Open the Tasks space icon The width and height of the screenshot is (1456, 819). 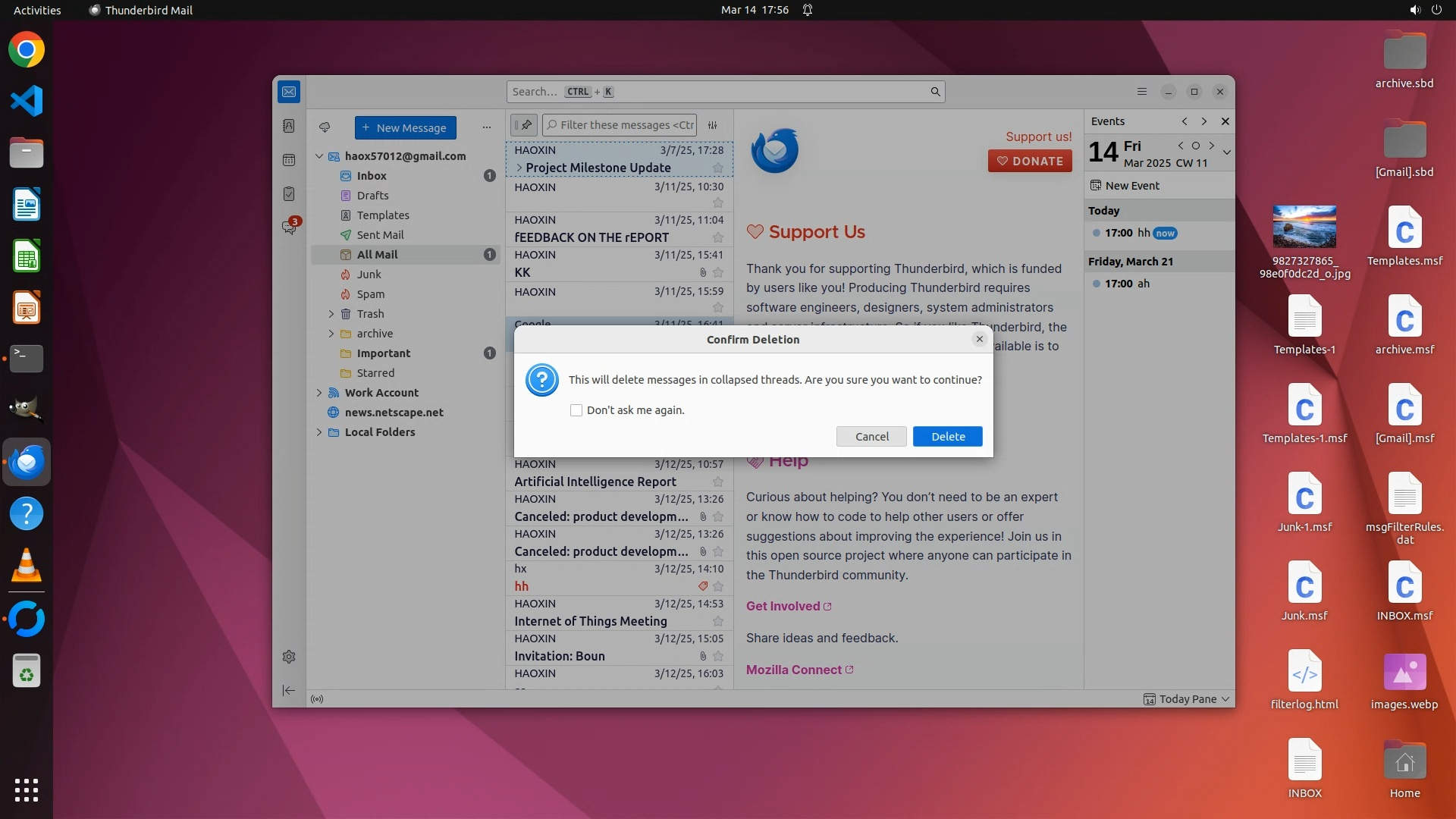(289, 194)
